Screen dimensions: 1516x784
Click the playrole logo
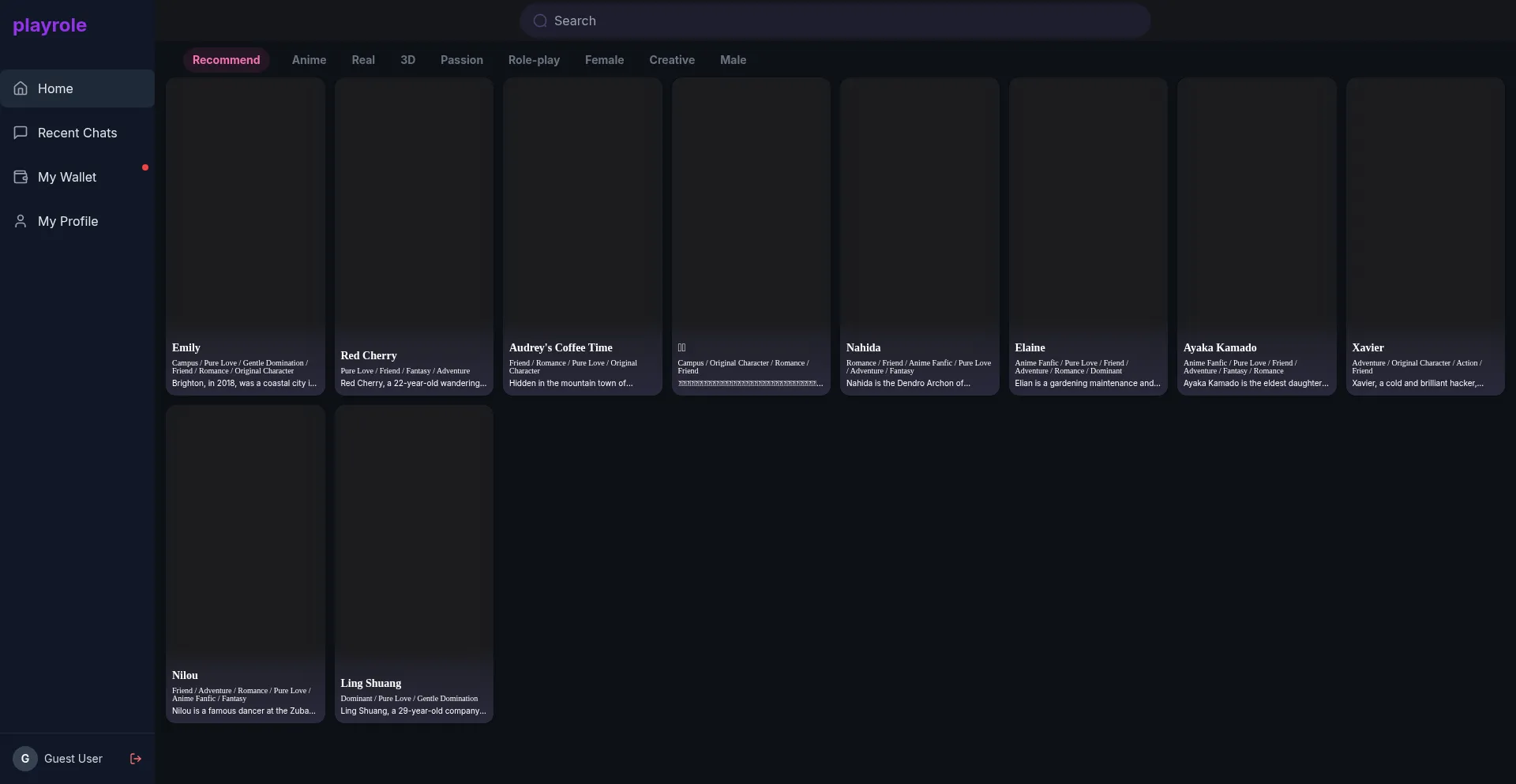tap(50, 25)
